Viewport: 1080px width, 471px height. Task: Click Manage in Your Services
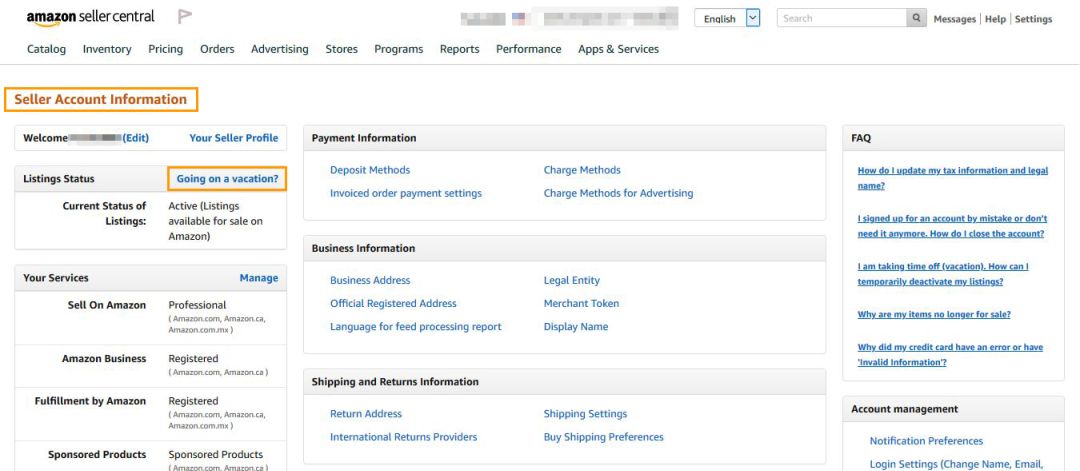pos(259,278)
